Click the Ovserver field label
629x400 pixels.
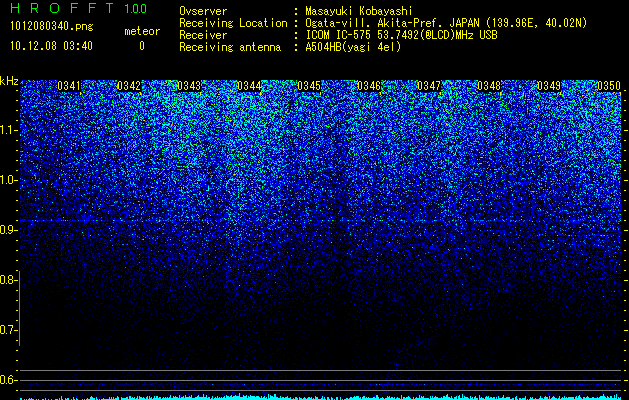(x=203, y=11)
